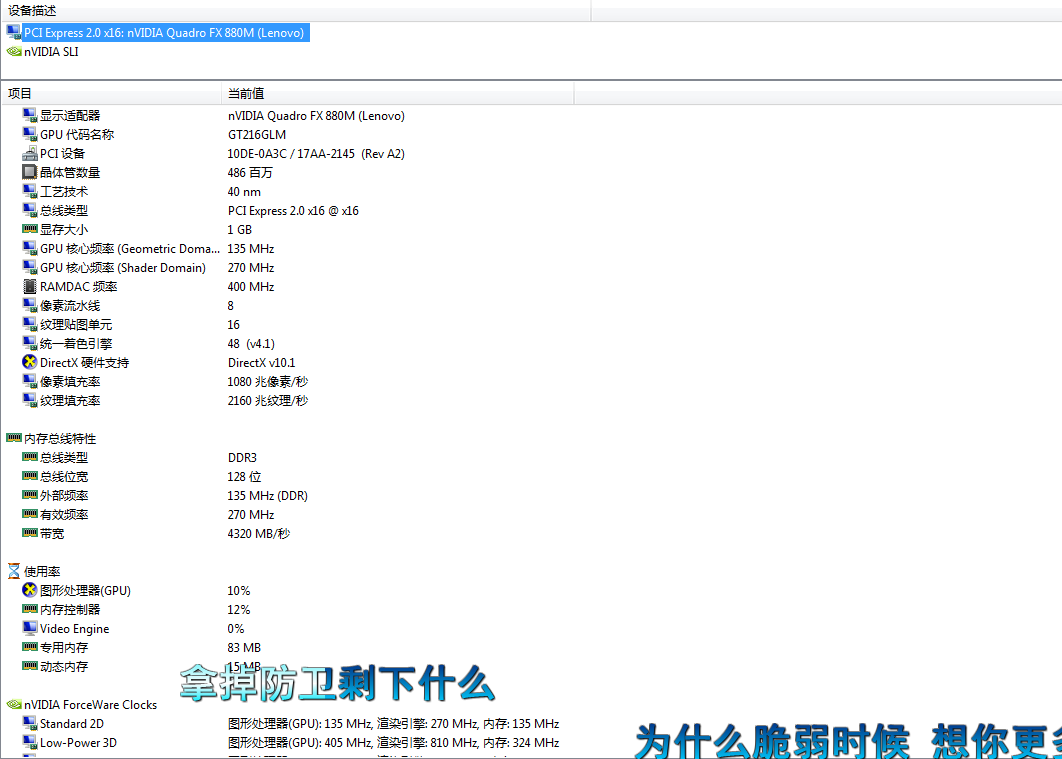Select the Standard 2D clocks row
Viewport: 1062px width, 759px height.
tap(72, 724)
